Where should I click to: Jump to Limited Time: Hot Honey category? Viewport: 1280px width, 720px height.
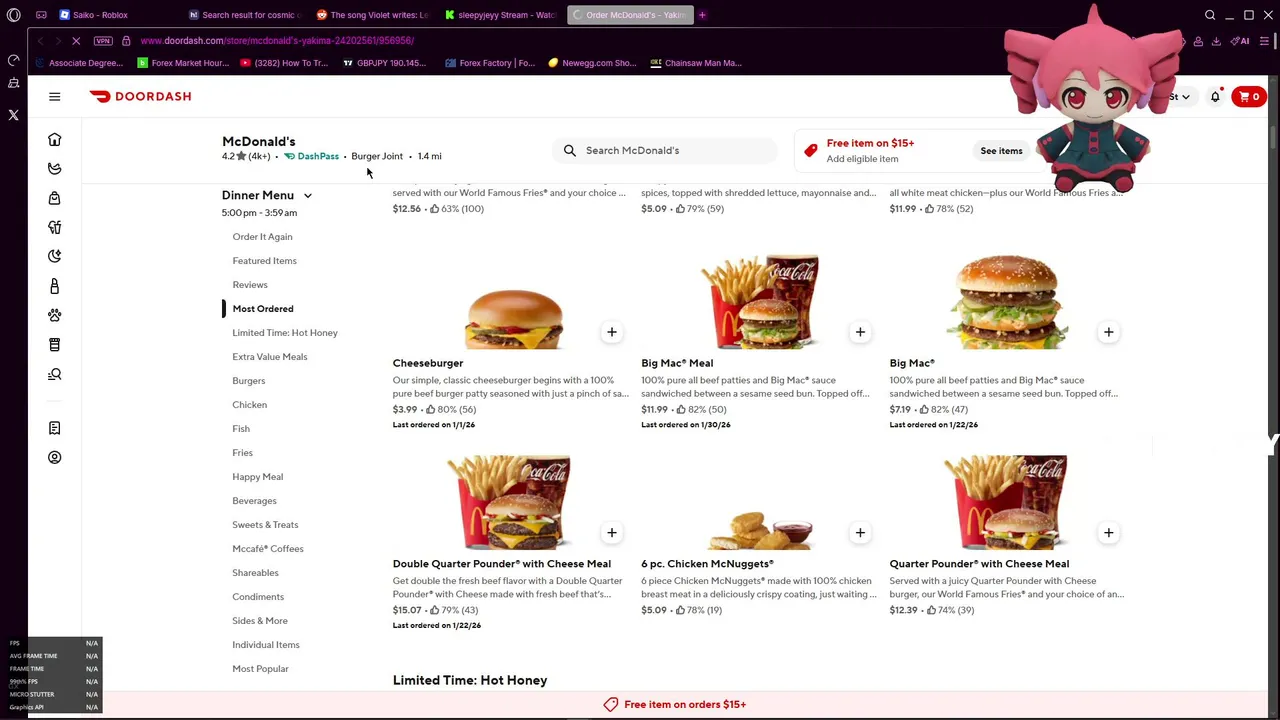point(285,333)
